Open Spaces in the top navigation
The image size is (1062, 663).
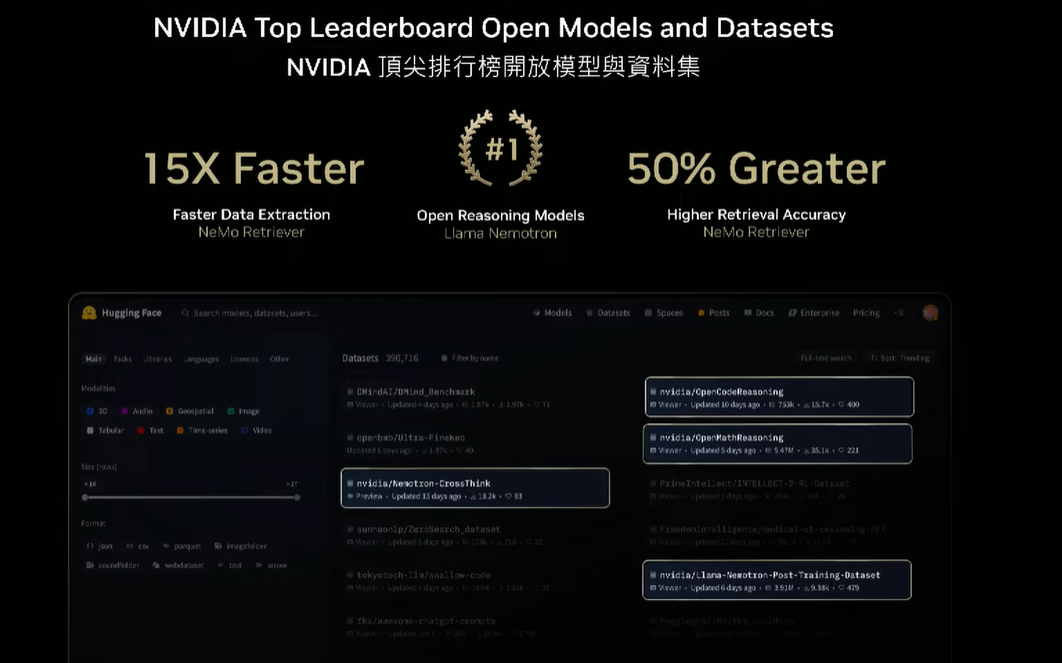[664, 313]
